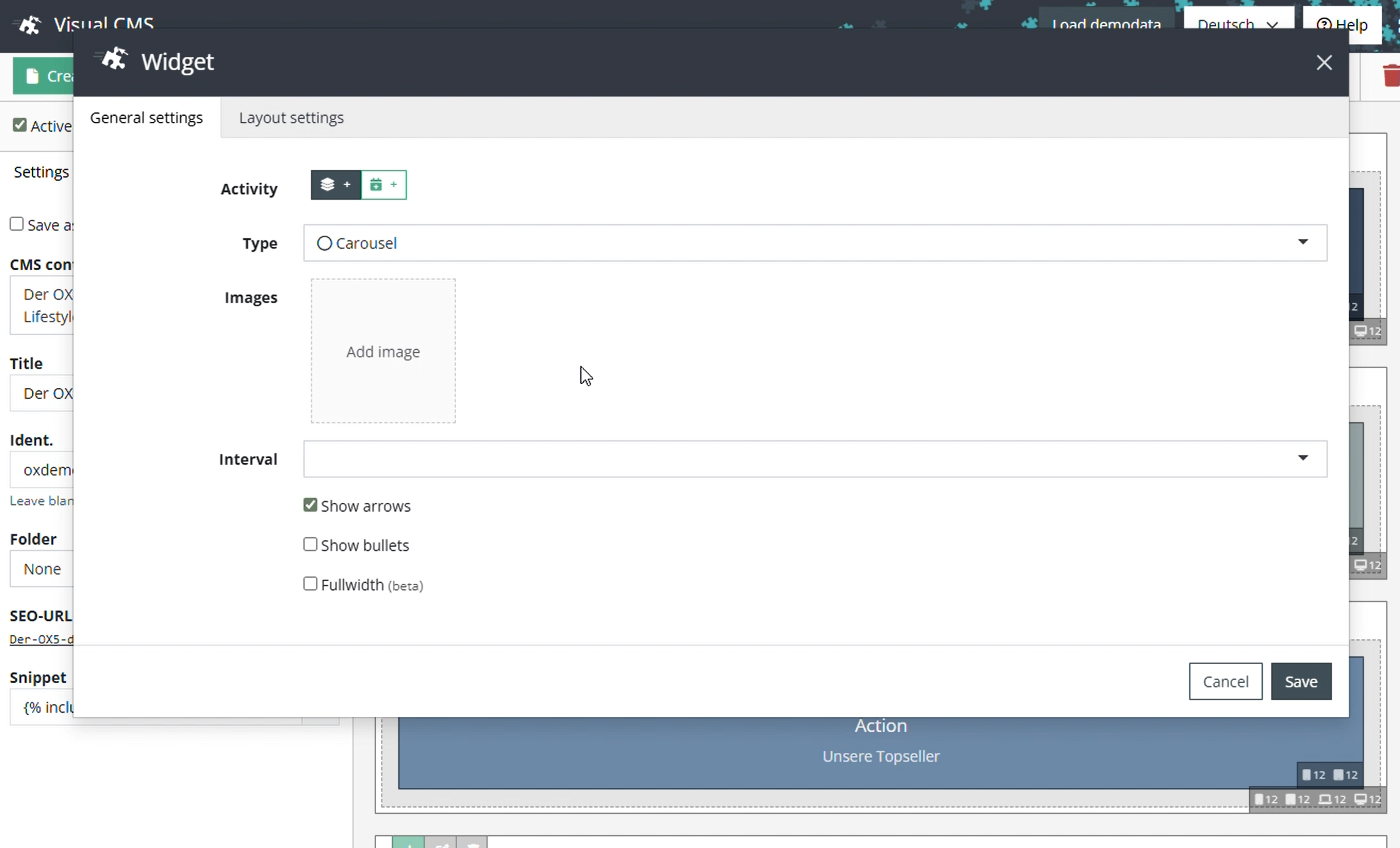Open the Deutsch language dropdown
This screenshot has width=1400, height=848.
click(x=1237, y=25)
